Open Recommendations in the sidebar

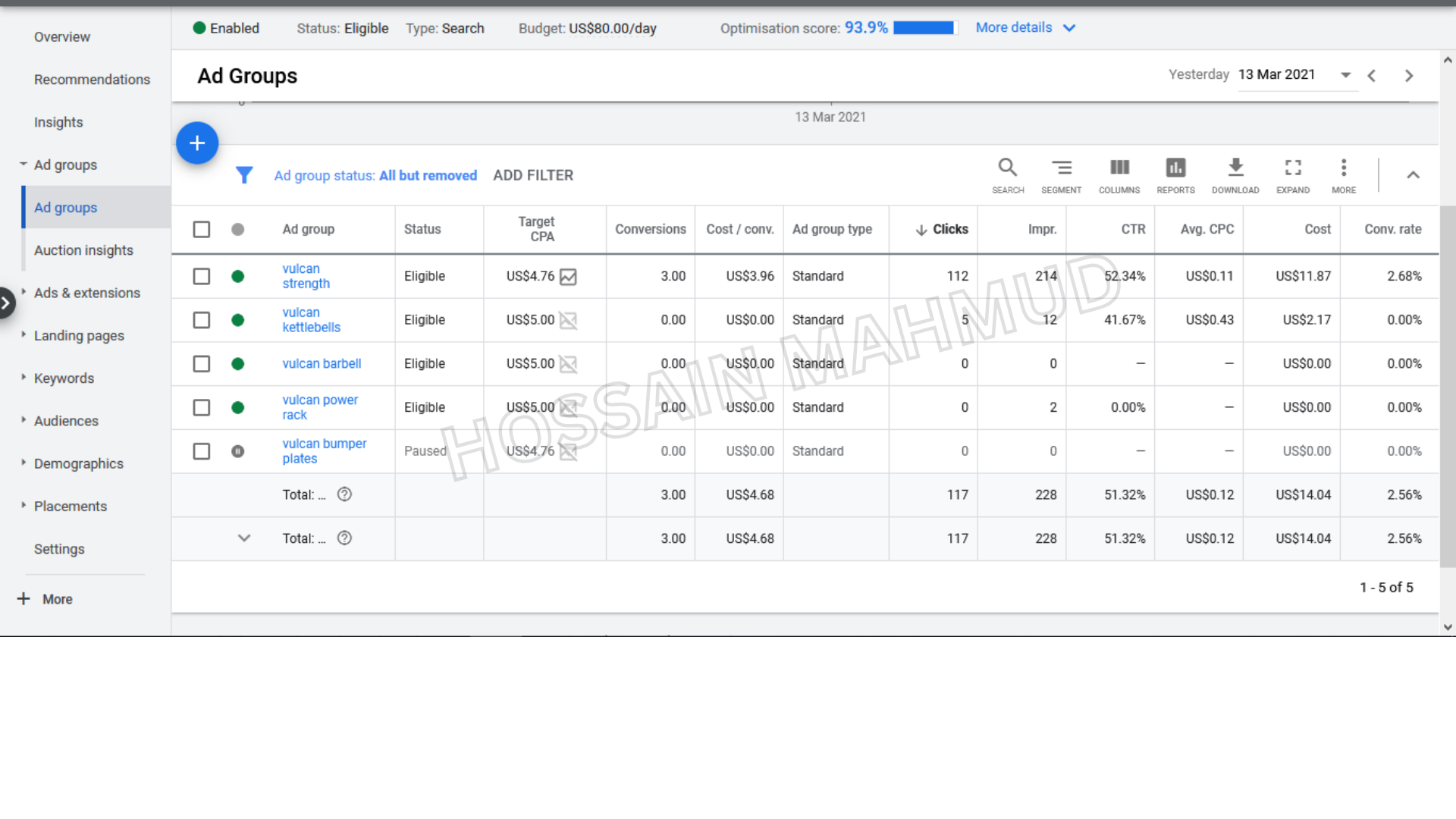click(92, 80)
